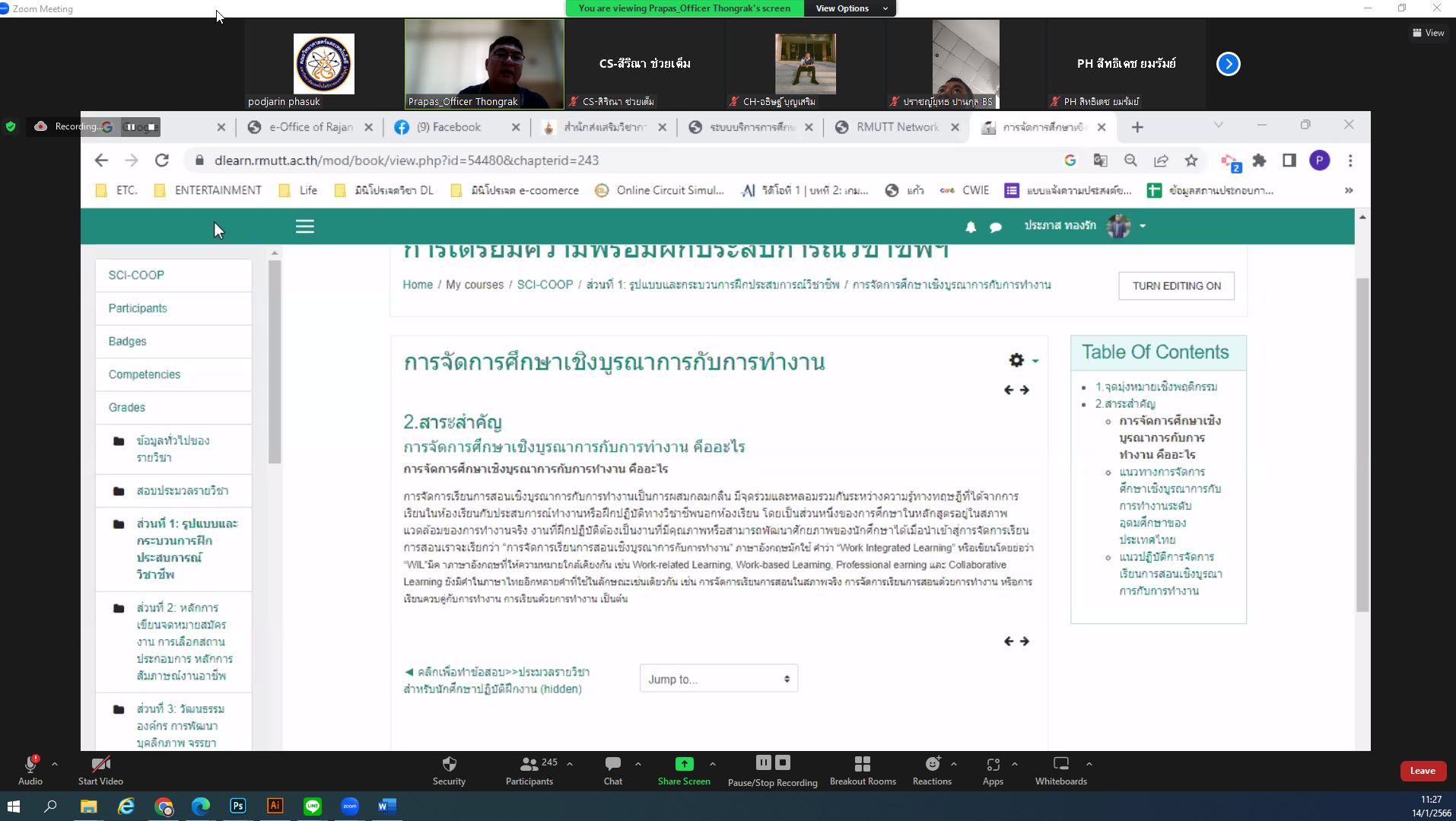
Task: Open the notifications bell
Action: pyautogui.click(x=971, y=227)
